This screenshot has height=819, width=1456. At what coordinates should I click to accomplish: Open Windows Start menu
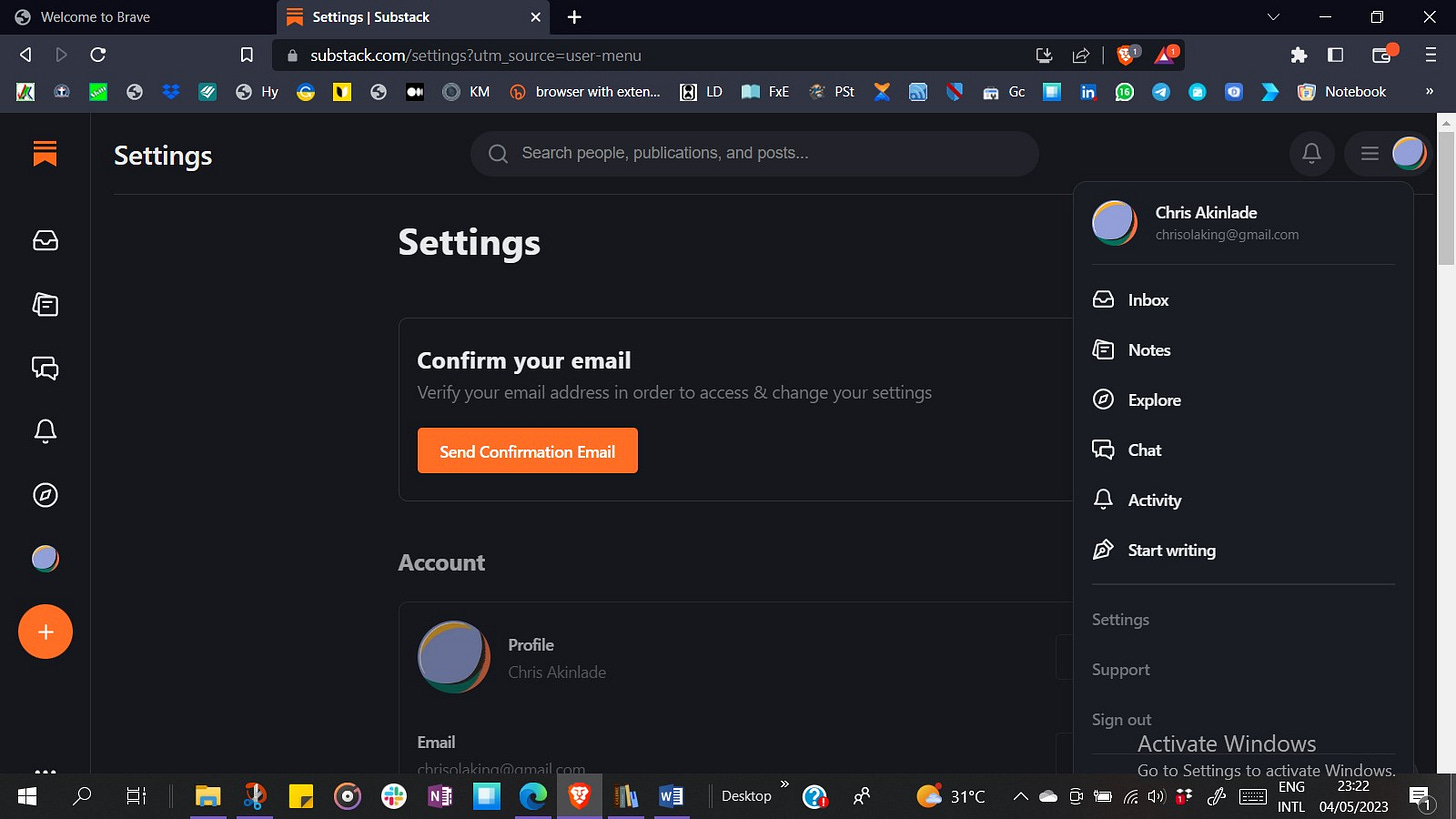[x=26, y=796]
